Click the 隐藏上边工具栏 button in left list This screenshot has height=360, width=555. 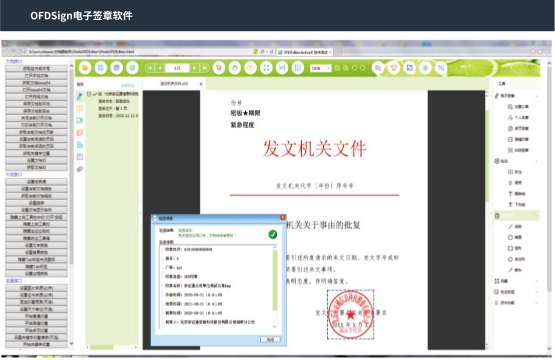[36, 224]
